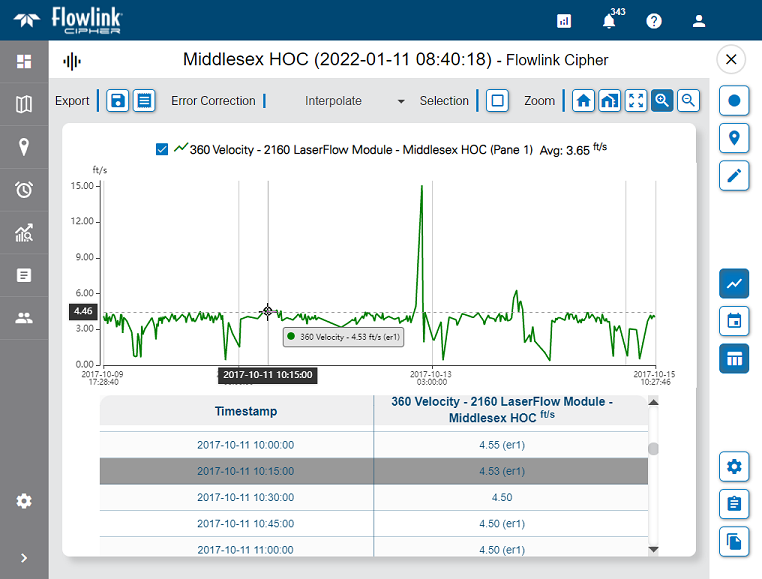
Task: Click the zoom out magnifier icon
Action: pyautogui.click(x=688, y=100)
